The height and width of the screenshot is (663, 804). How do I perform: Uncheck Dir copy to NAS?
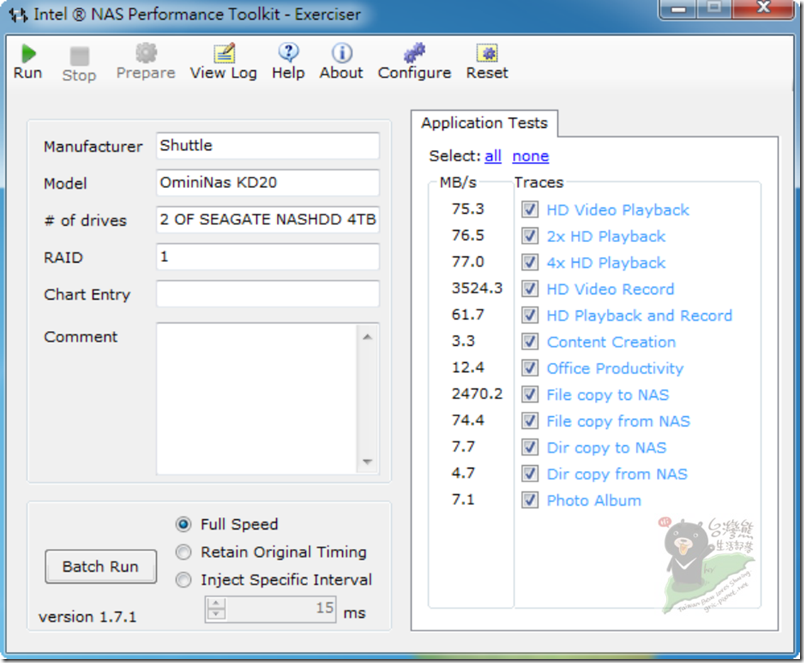click(530, 447)
